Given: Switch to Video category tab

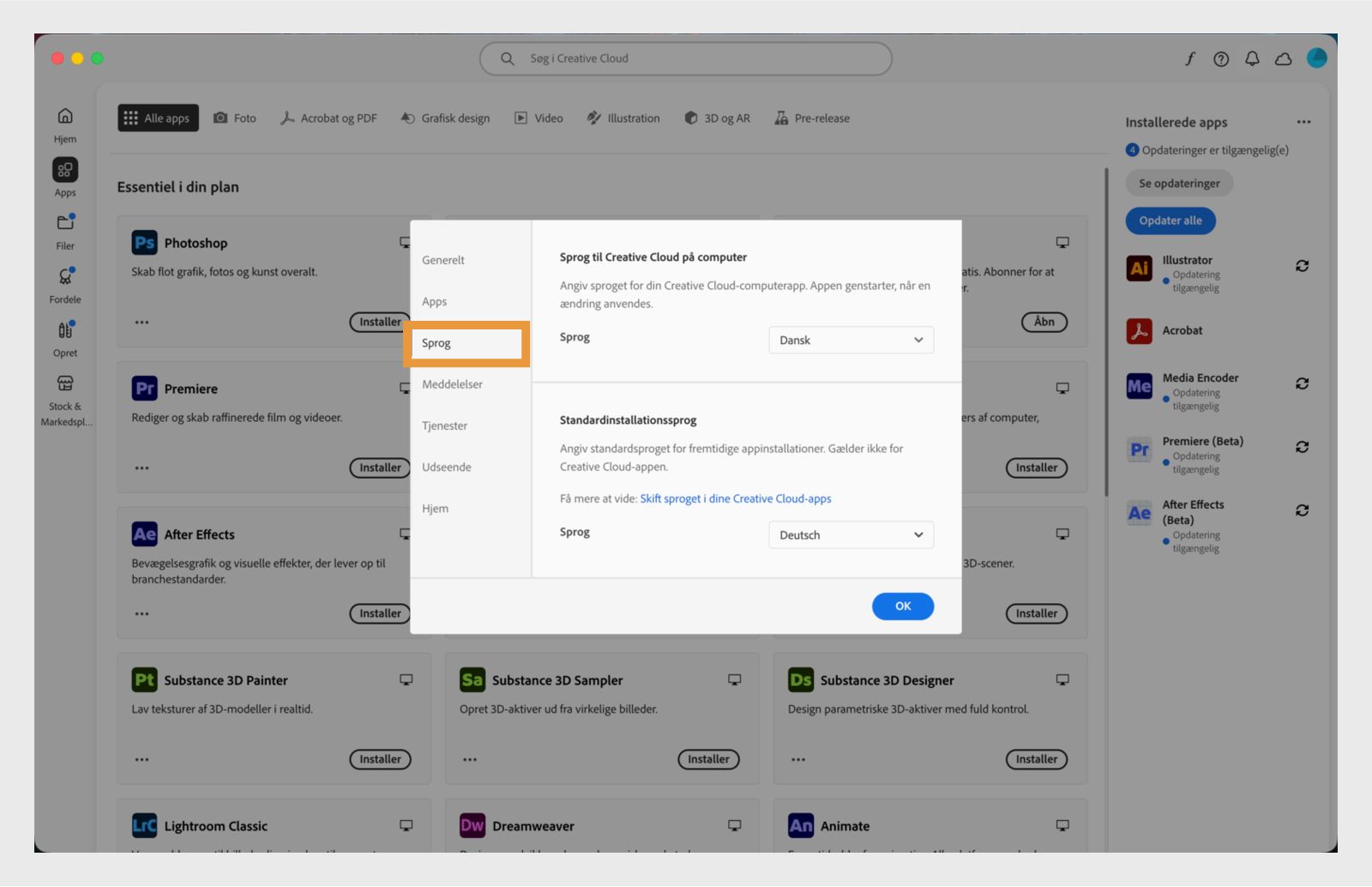Looking at the screenshot, I should [539, 118].
